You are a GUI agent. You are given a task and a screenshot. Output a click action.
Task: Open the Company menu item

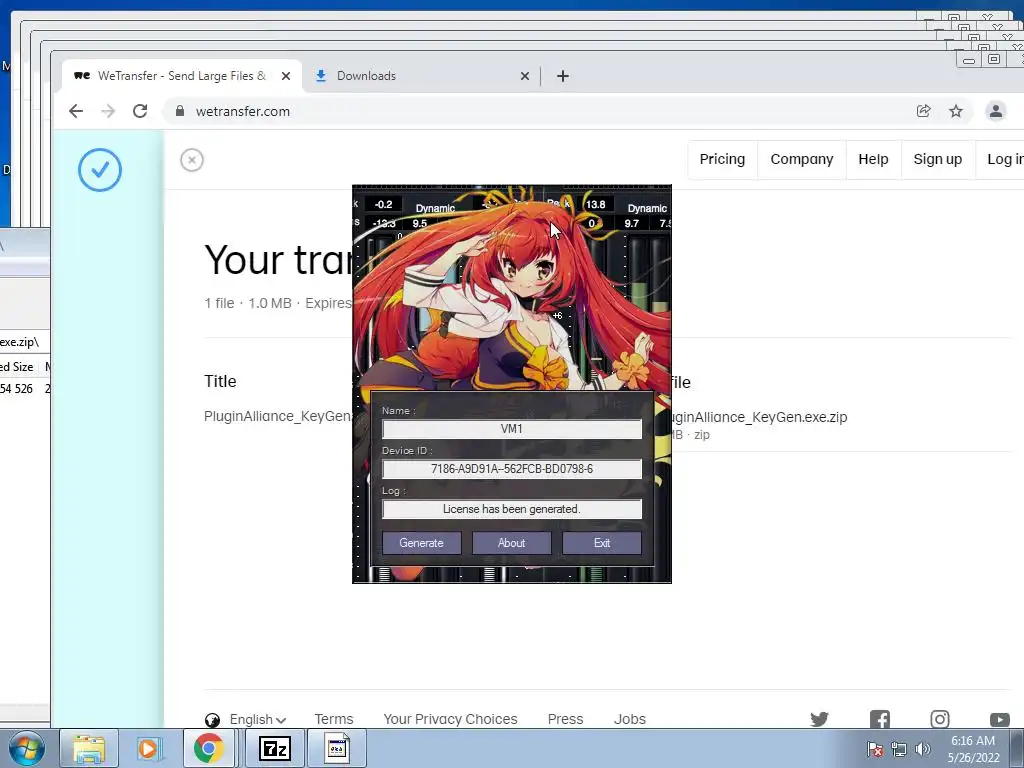pyautogui.click(x=802, y=159)
